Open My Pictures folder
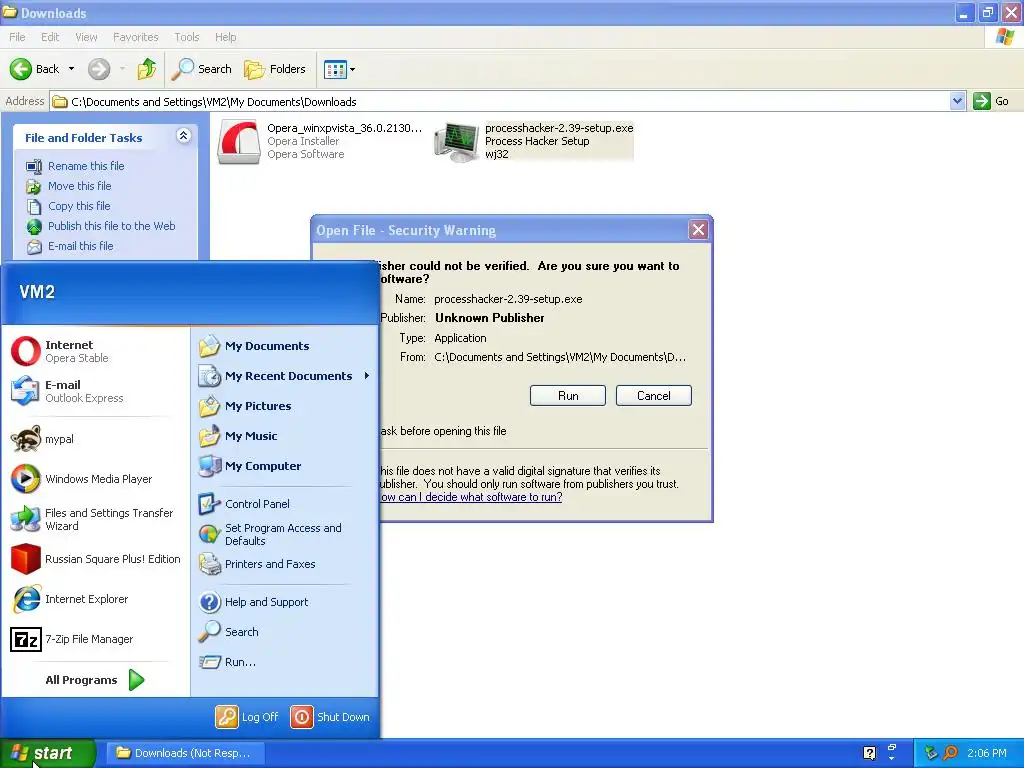1024x768 pixels. pos(284,406)
